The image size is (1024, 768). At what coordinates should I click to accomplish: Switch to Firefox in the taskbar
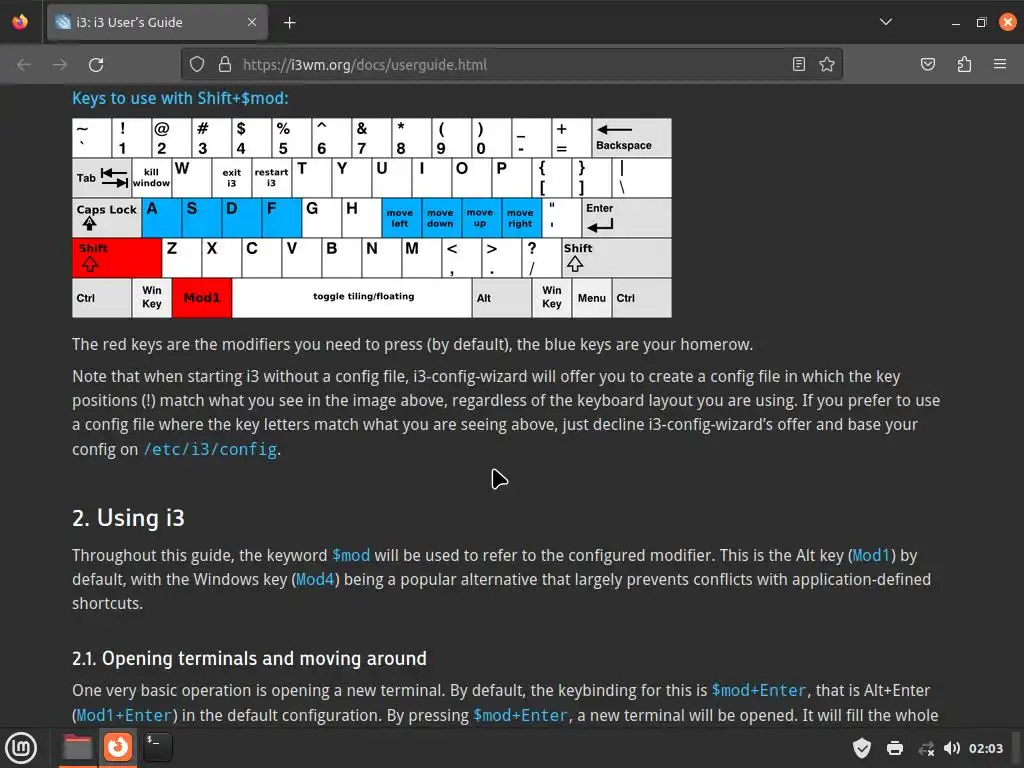[x=118, y=747]
